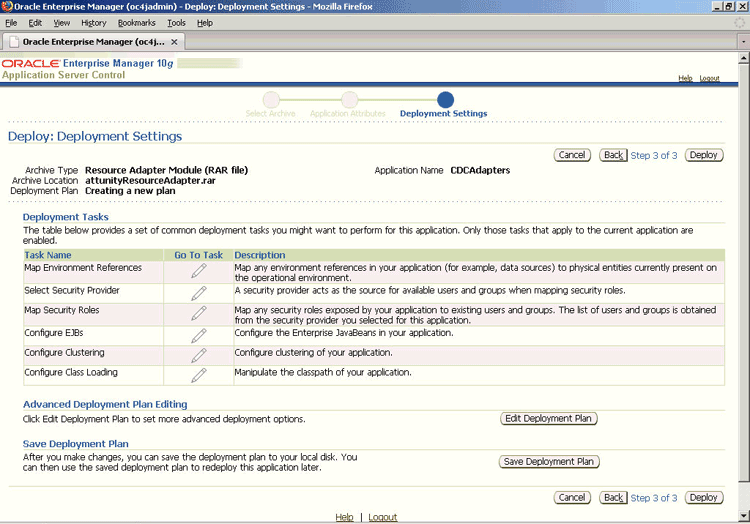Open the Select Security Provider pencil icon
The width and height of the screenshot is (750, 524).
point(199,293)
